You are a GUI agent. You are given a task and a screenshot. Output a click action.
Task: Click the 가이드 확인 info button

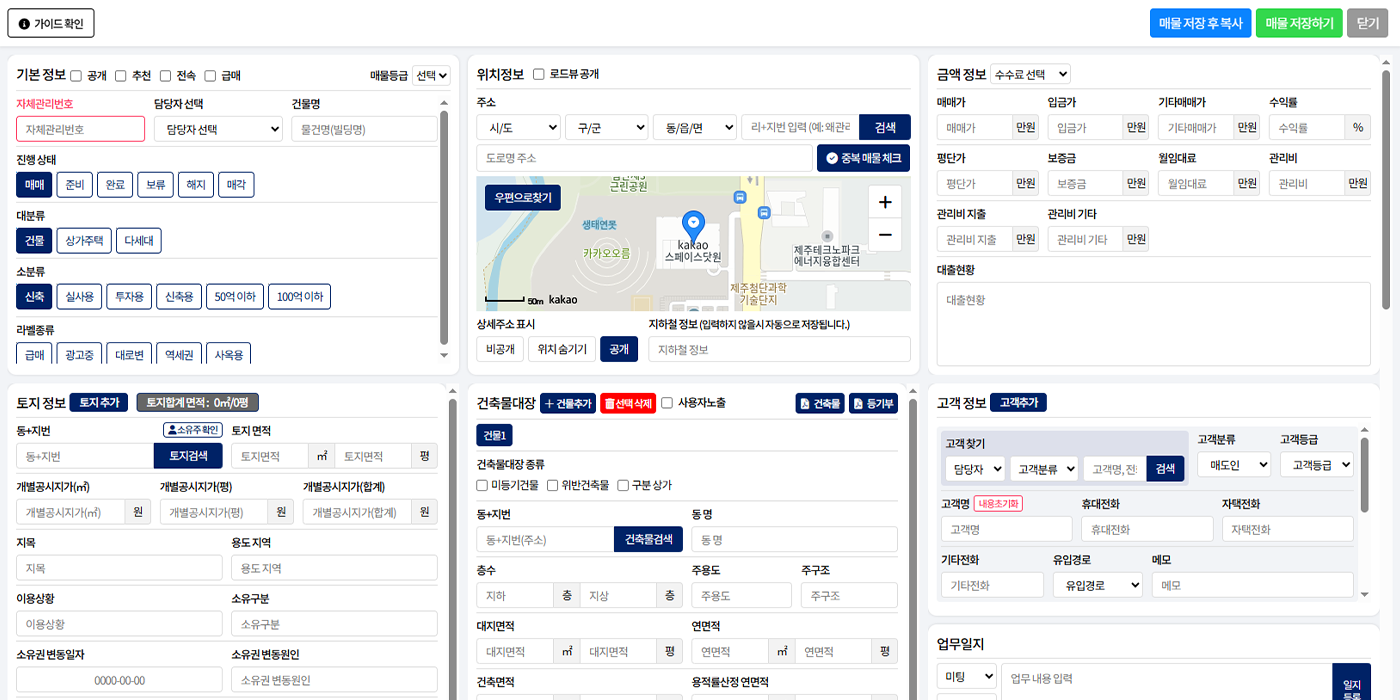click(51, 23)
